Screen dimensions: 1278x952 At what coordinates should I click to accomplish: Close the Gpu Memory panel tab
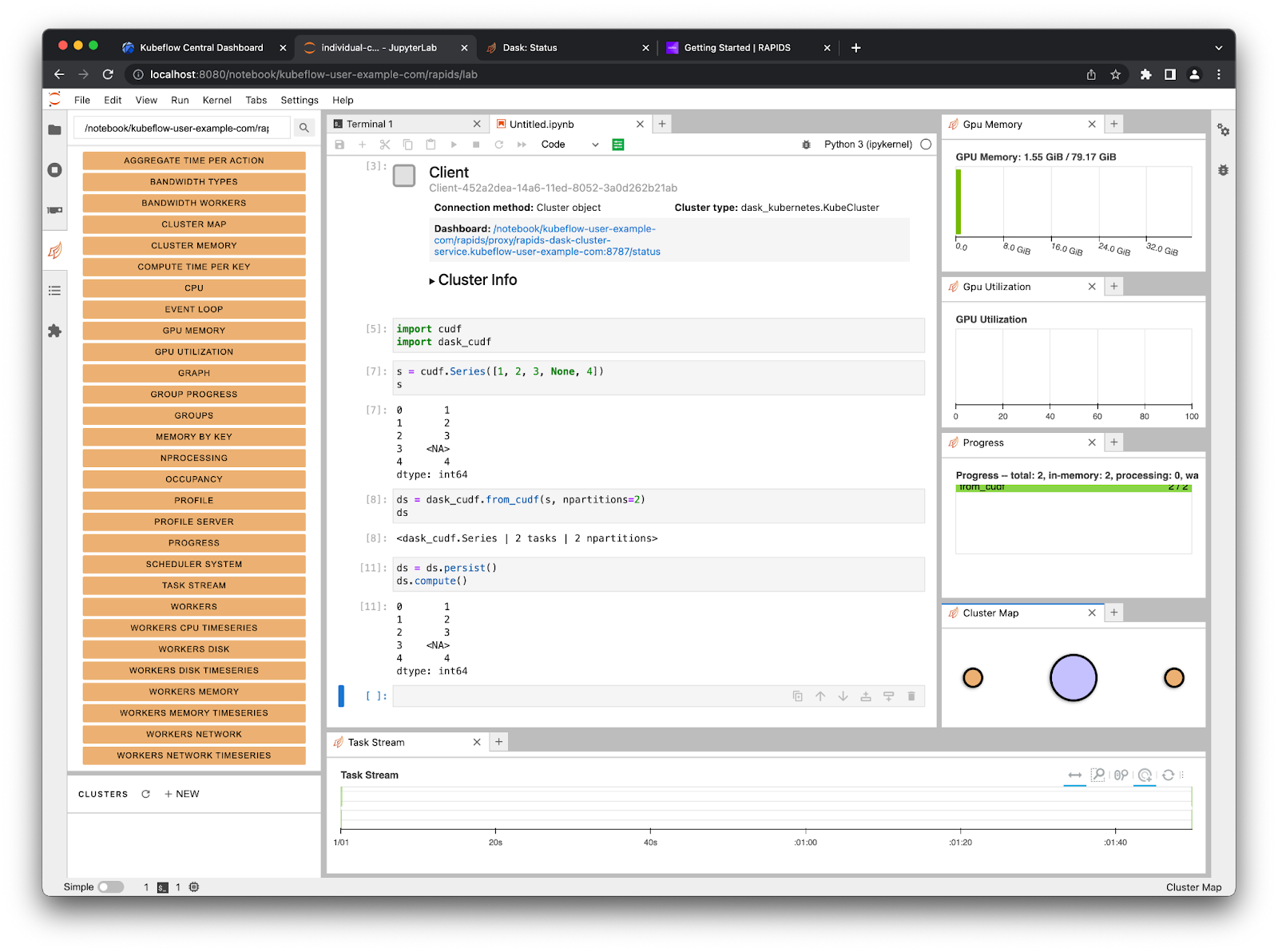coord(1092,124)
